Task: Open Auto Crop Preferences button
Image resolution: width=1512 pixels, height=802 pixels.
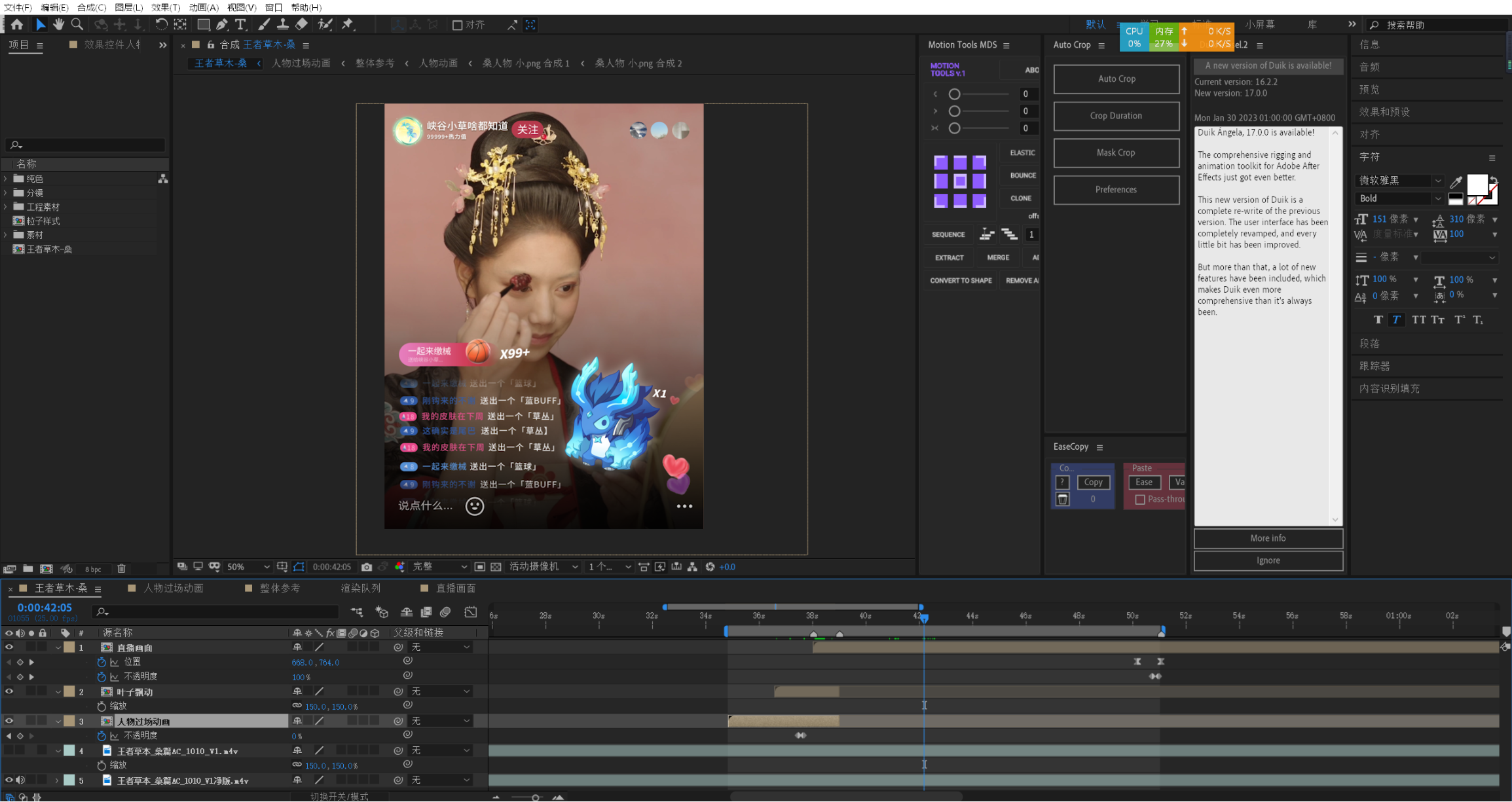Action: (x=1116, y=190)
